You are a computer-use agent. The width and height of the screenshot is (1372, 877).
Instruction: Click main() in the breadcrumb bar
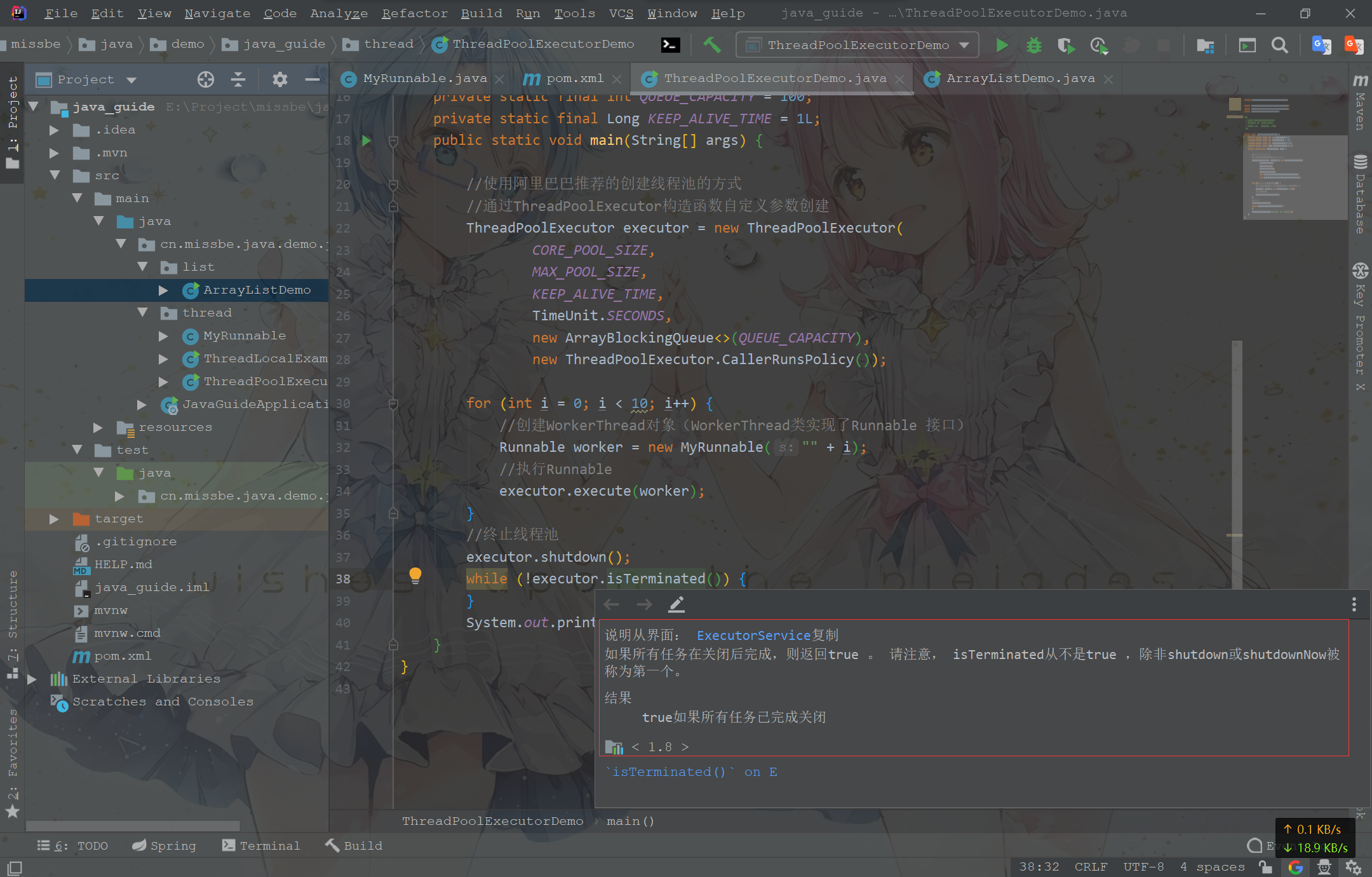[x=629, y=820]
